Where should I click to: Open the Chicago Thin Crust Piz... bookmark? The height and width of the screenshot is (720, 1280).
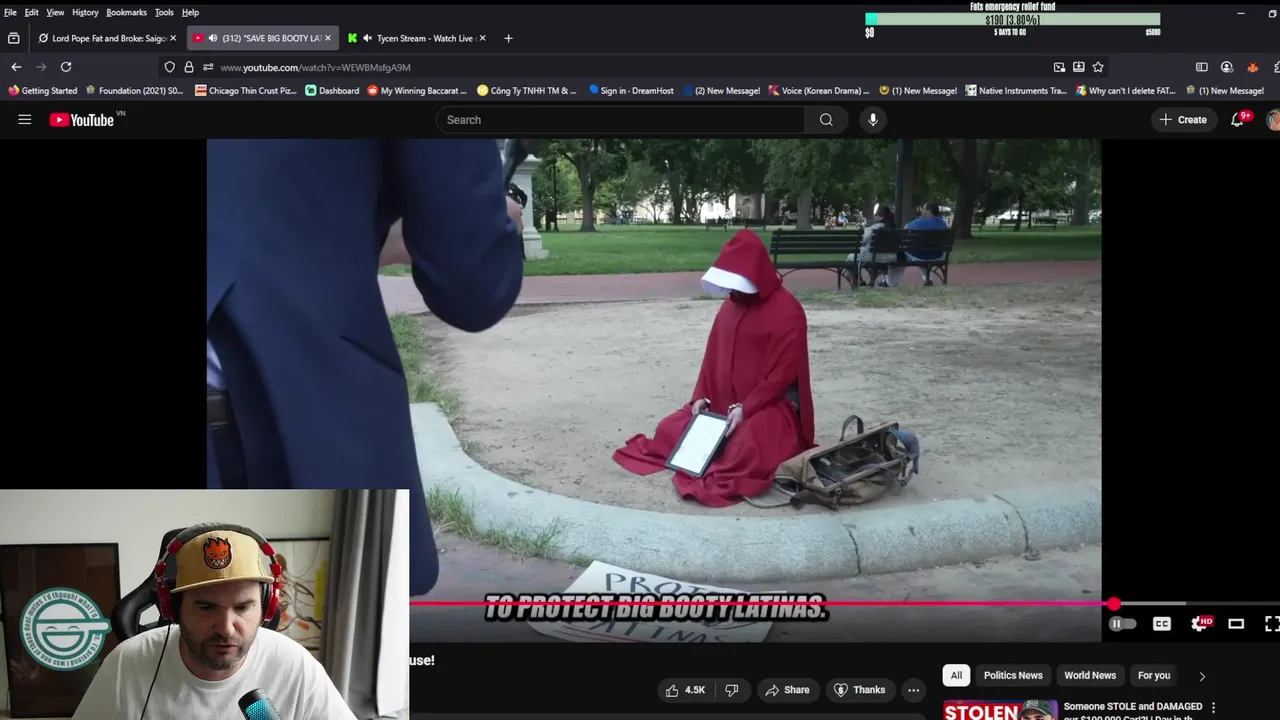click(x=245, y=90)
